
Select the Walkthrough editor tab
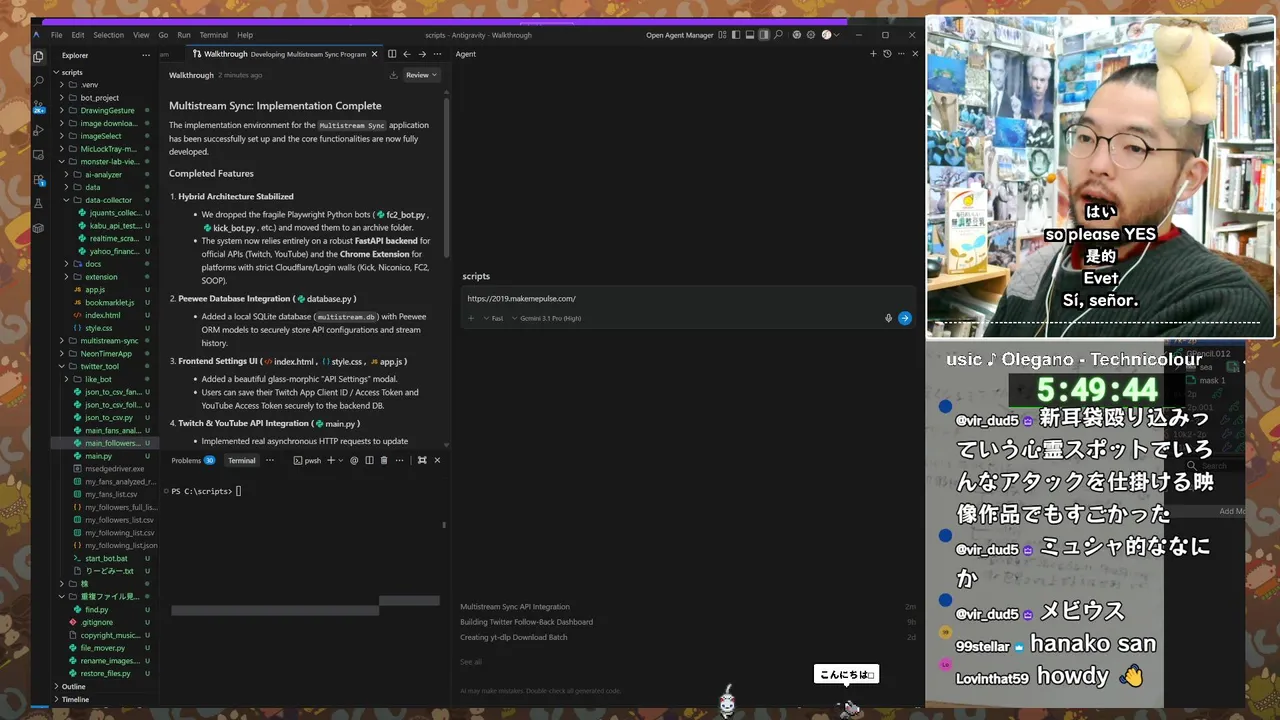click(285, 54)
